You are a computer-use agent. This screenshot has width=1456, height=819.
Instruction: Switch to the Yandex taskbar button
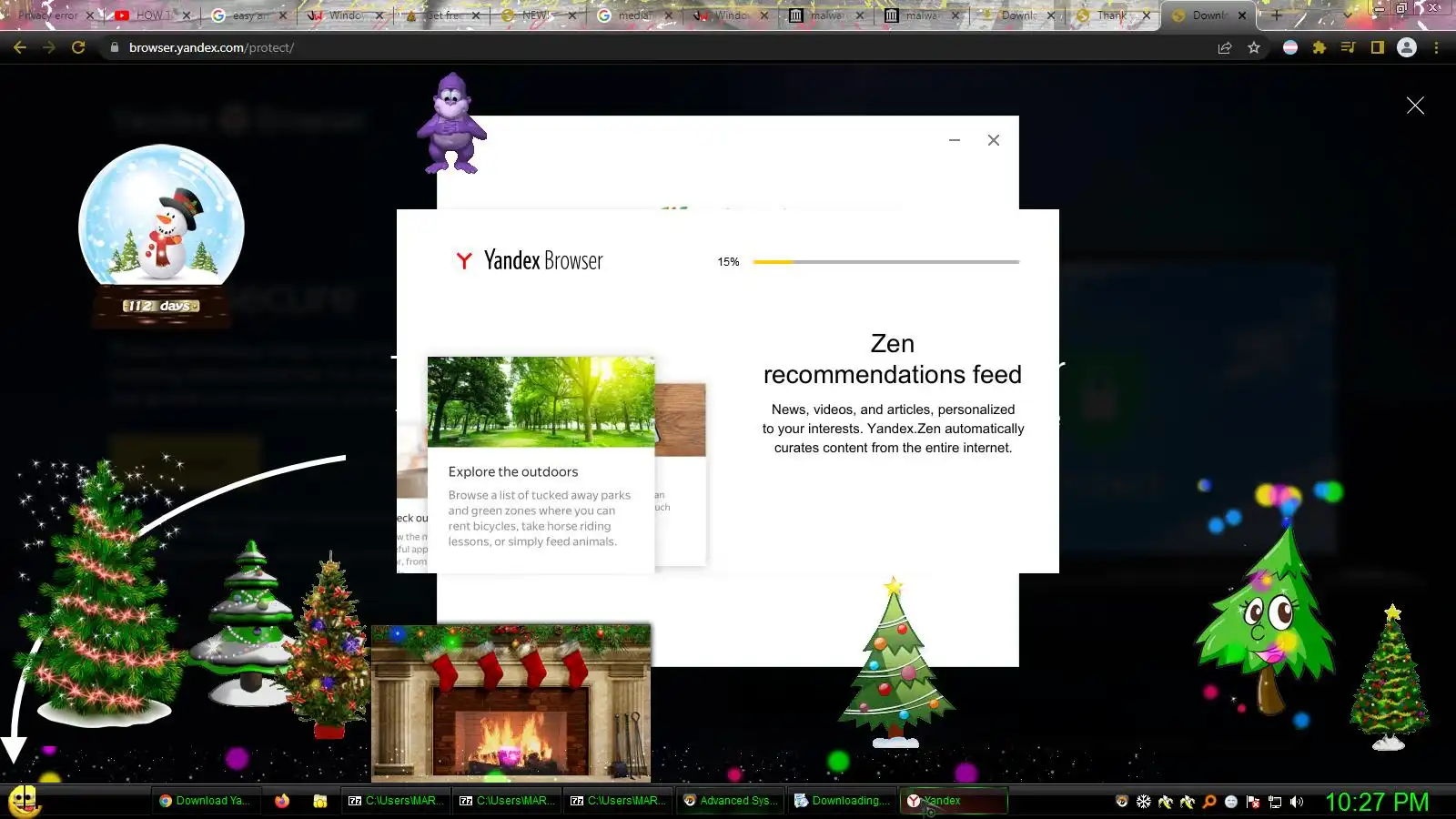pos(953,801)
